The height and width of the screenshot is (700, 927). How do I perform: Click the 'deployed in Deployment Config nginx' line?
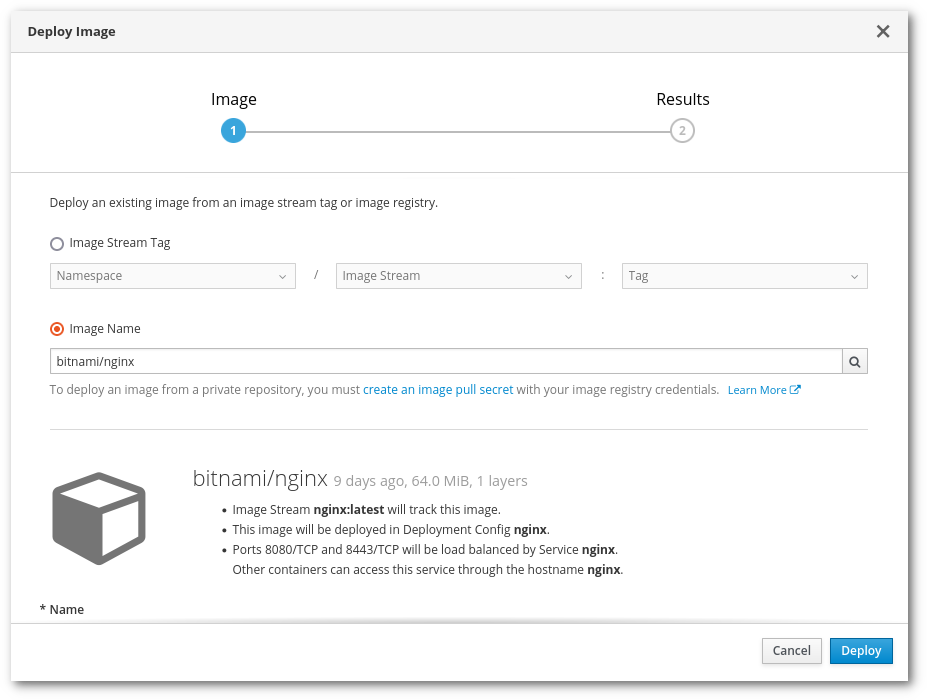pyautogui.click(x=391, y=530)
